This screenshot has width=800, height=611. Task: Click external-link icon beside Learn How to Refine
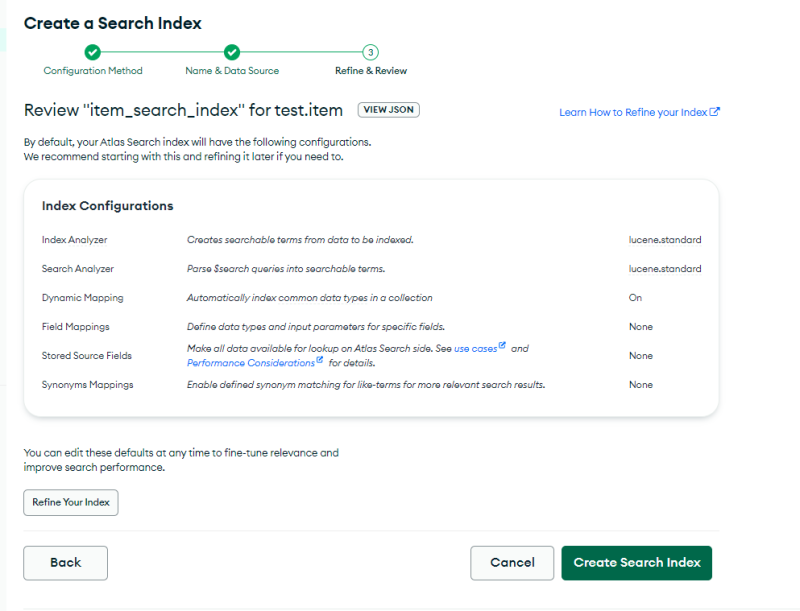(714, 112)
